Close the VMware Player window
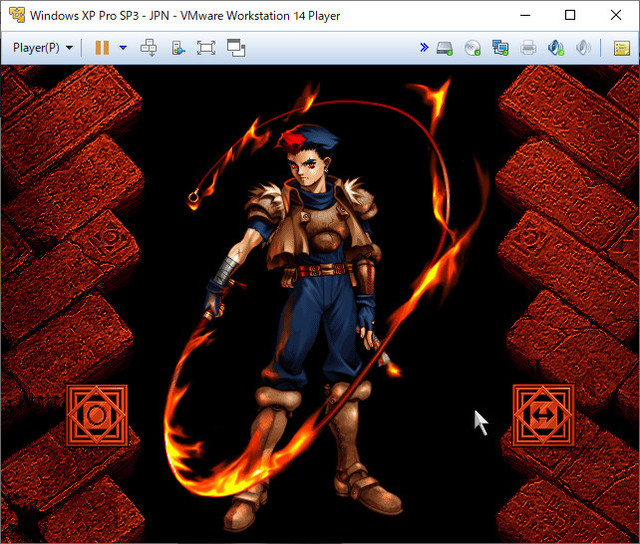This screenshot has width=640, height=544. (616, 16)
